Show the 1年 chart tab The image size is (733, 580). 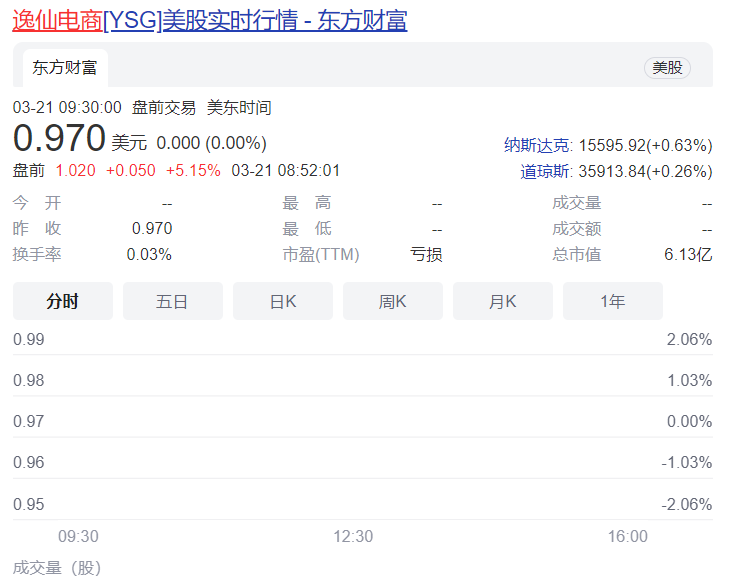613,301
